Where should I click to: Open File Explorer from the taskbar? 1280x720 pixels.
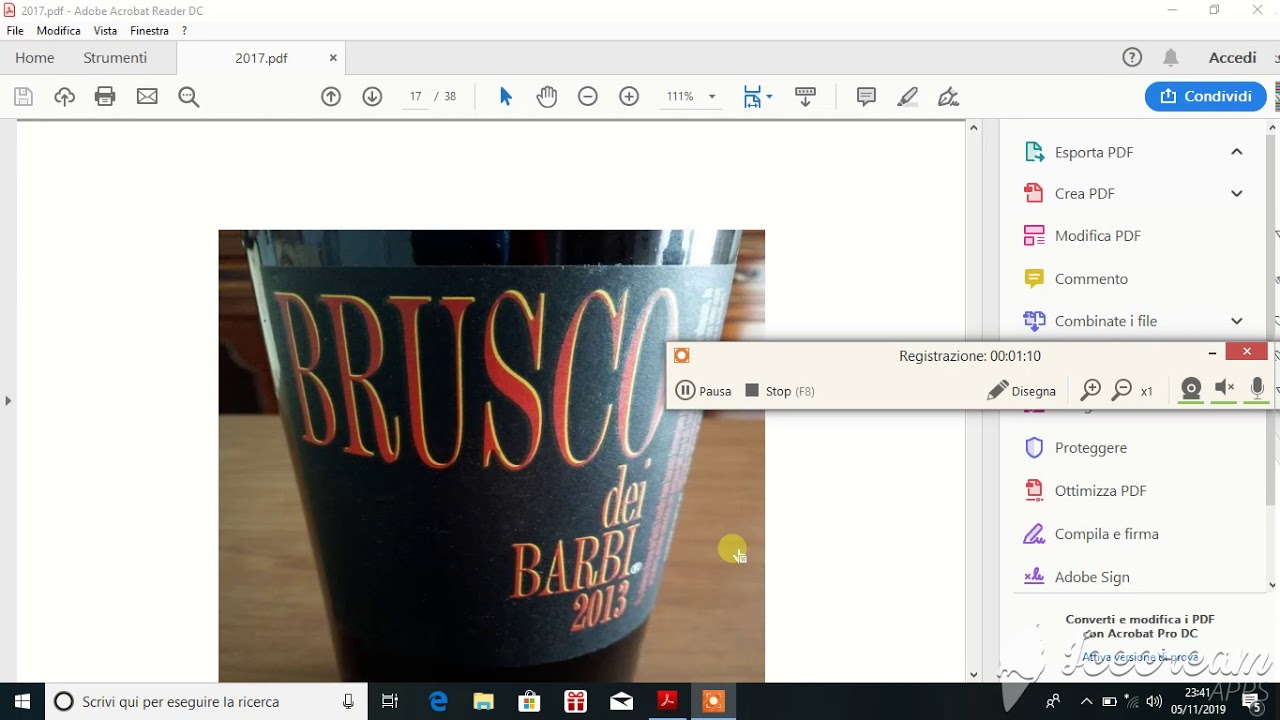tap(483, 702)
